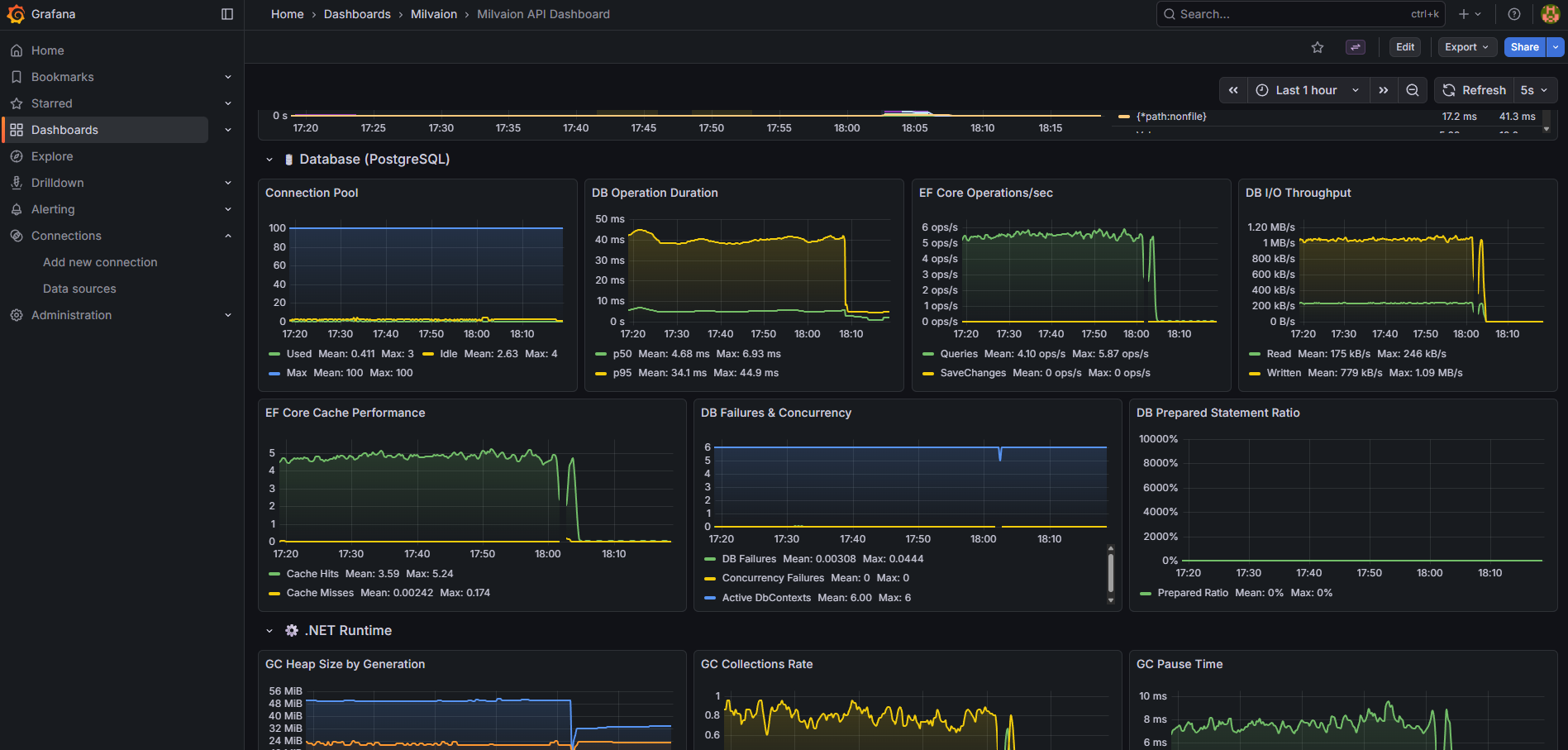This screenshot has height=750, width=1568.
Task: Open the Alerting bell icon
Action: click(17, 208)
